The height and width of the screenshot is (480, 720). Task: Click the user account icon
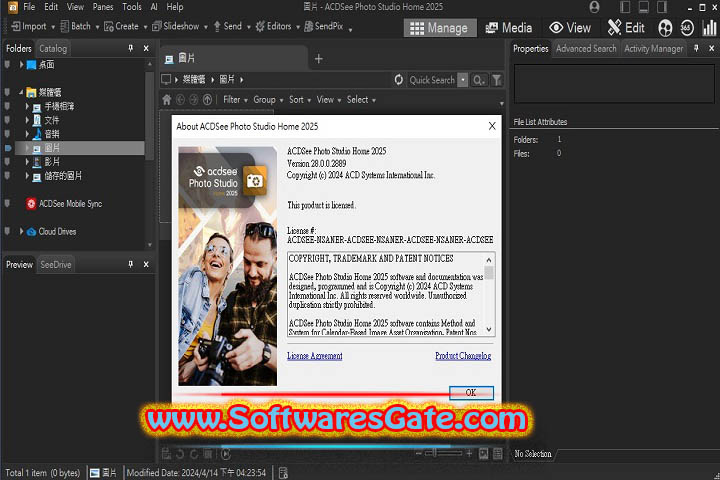coord(594,7)
